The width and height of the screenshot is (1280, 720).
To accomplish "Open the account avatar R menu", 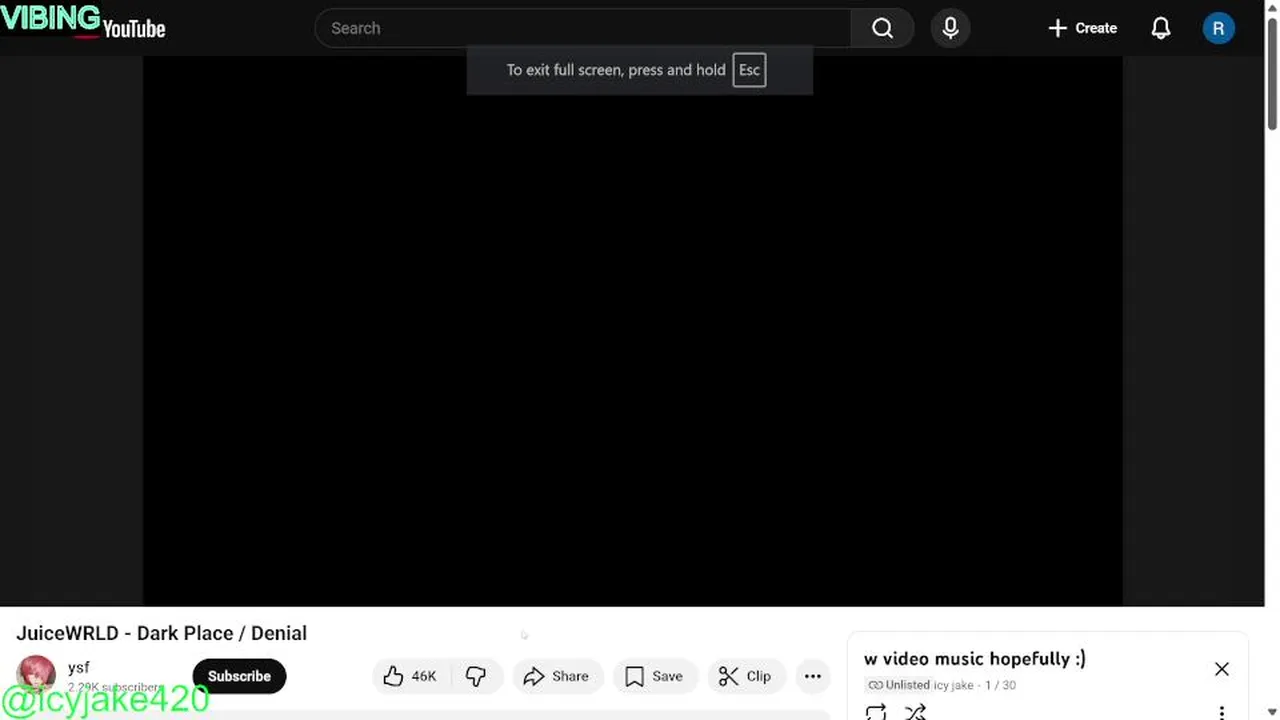I will 1218,28.
